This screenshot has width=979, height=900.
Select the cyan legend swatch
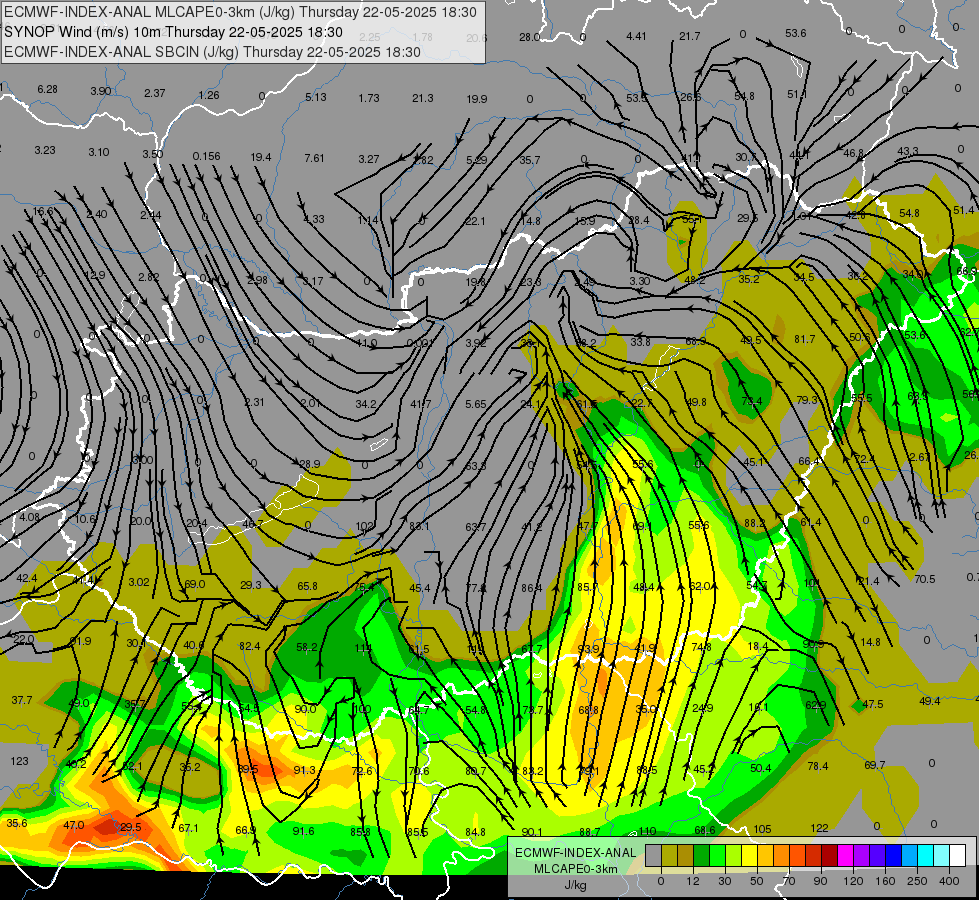click(x=925, y=856)
